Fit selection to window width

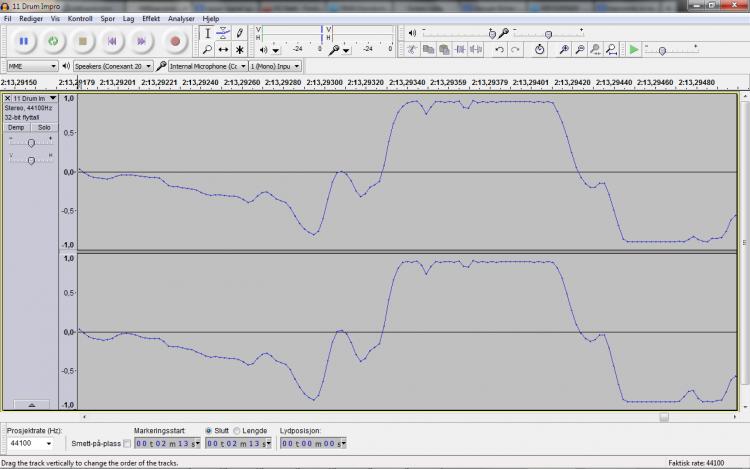pyautogui.click(x=596, y=50)
